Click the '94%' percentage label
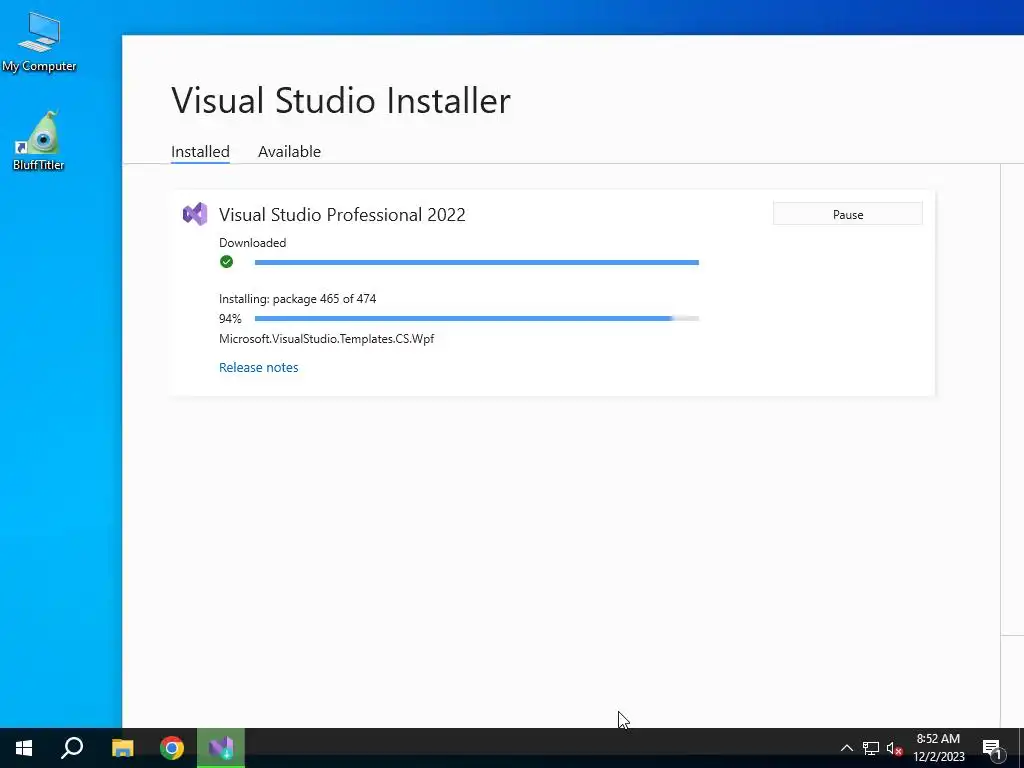 [230, 319]
